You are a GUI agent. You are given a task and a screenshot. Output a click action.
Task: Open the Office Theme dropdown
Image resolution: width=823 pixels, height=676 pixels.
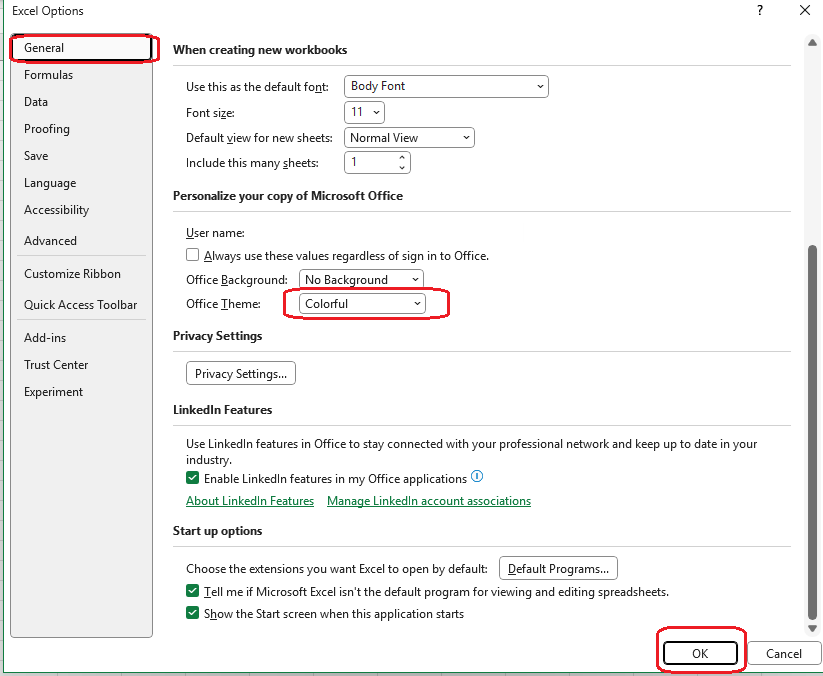[x=362, y=303]
